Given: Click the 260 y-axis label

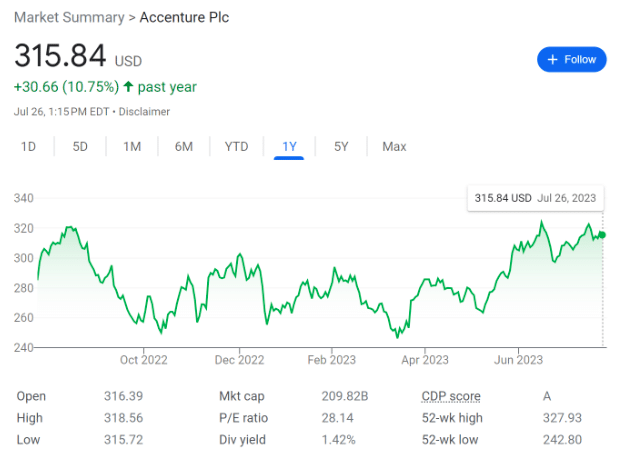Looking at the screenshot, I should [x=24, y=318].
